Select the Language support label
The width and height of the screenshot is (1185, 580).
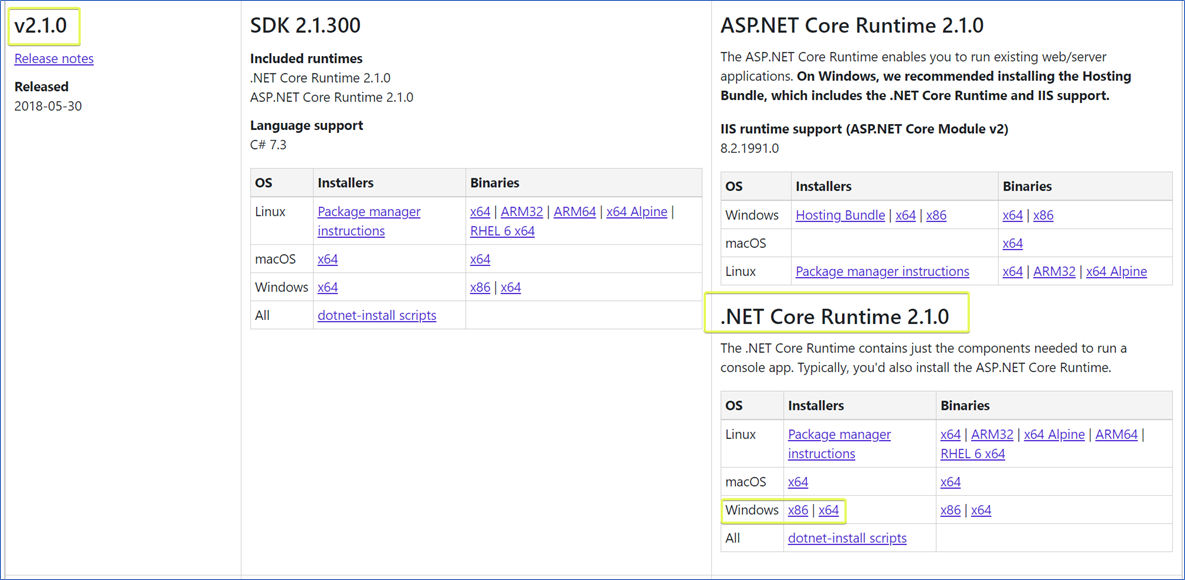pos(307,126)
